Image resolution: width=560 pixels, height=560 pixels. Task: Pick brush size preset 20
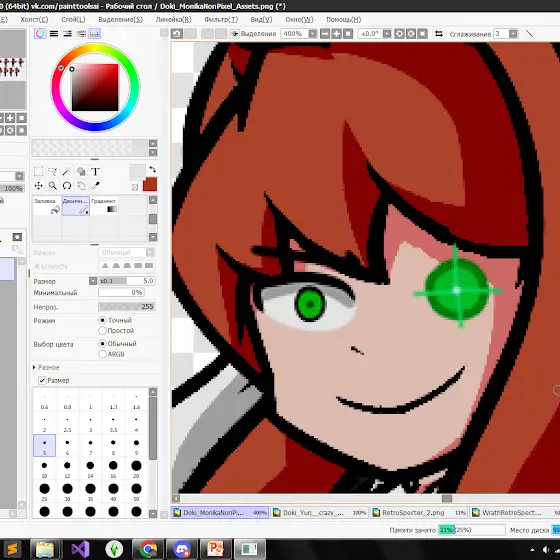pyautogui.click(x=136, y=468)
